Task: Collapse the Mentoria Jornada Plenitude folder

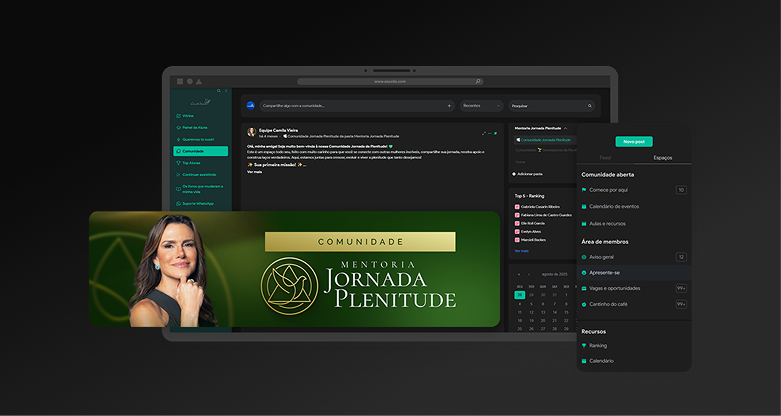Action: tap(566, 128)
